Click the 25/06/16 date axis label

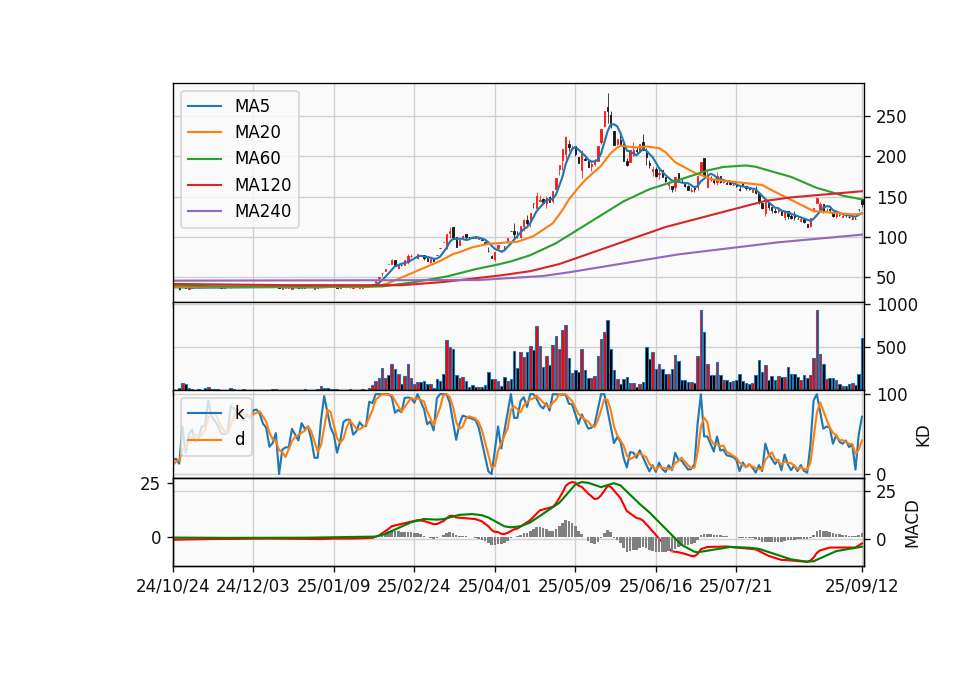click(x=656, y=587)
